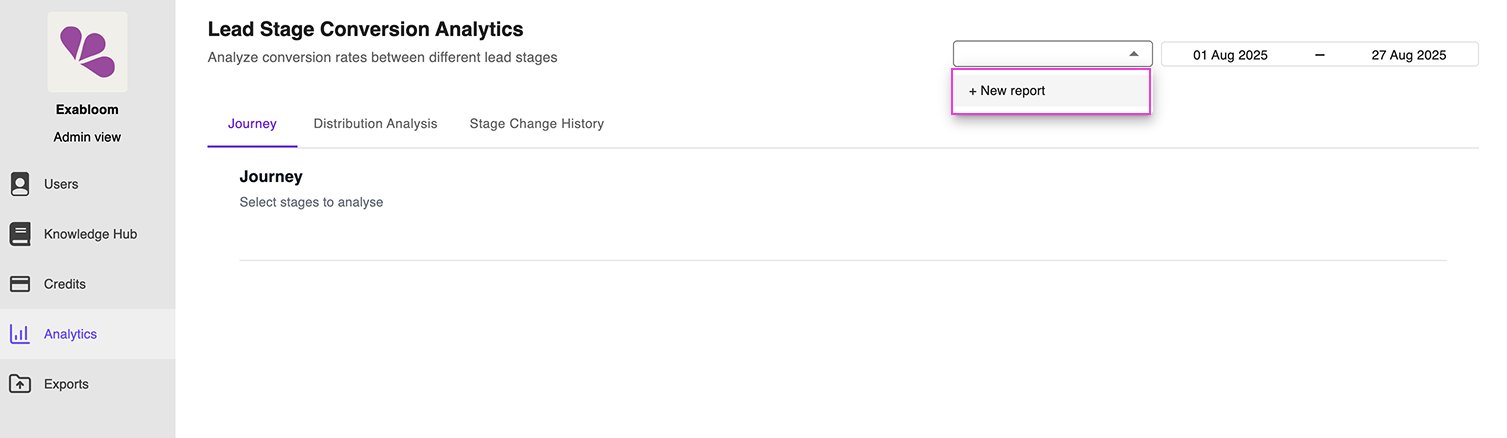
Task: Click the Analytics bar chart icon
Action: [x=20, y=334]
